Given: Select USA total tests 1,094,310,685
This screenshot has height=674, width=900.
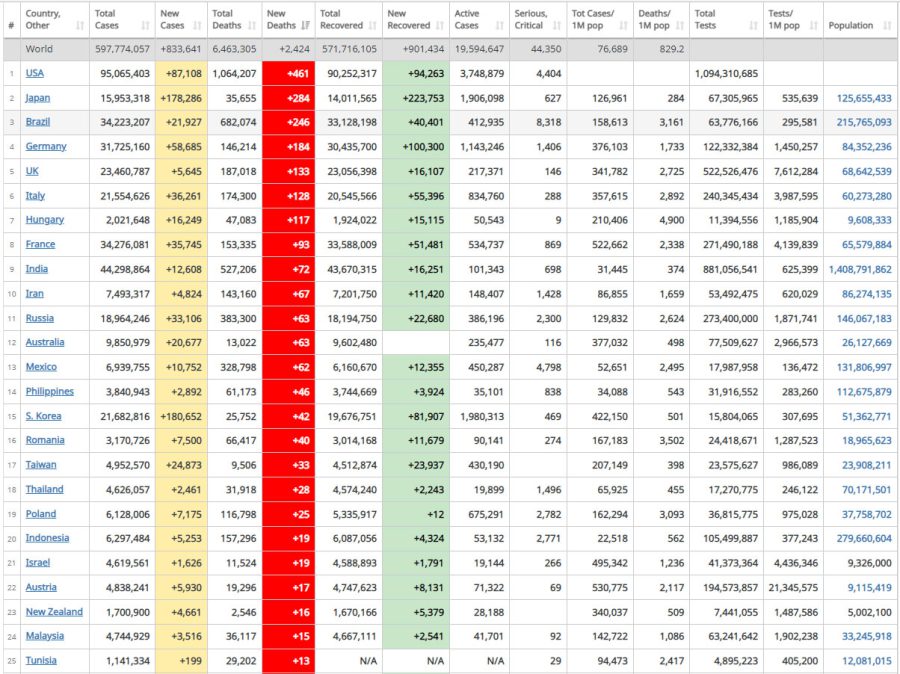Looking at the screenshot, I should coord(726,73).
